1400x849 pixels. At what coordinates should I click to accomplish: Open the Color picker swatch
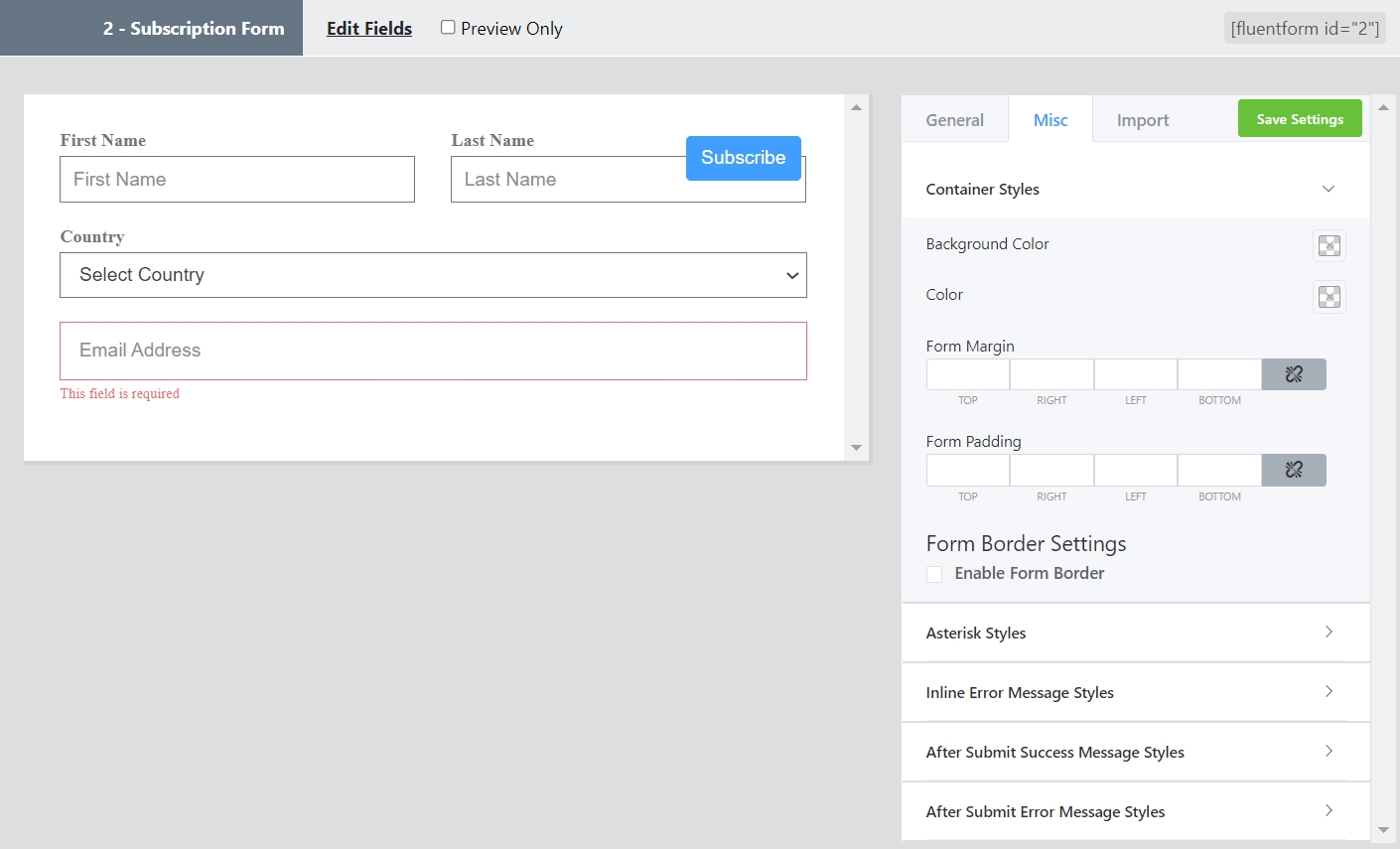pyautogui.click(x=1329, y=296)
